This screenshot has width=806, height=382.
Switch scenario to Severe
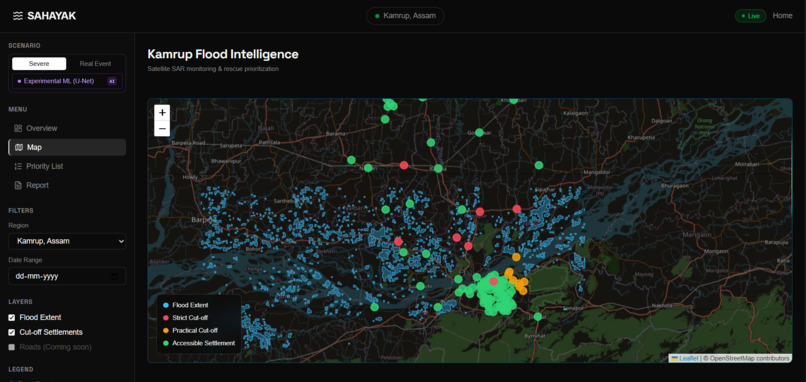click(39, 64)
